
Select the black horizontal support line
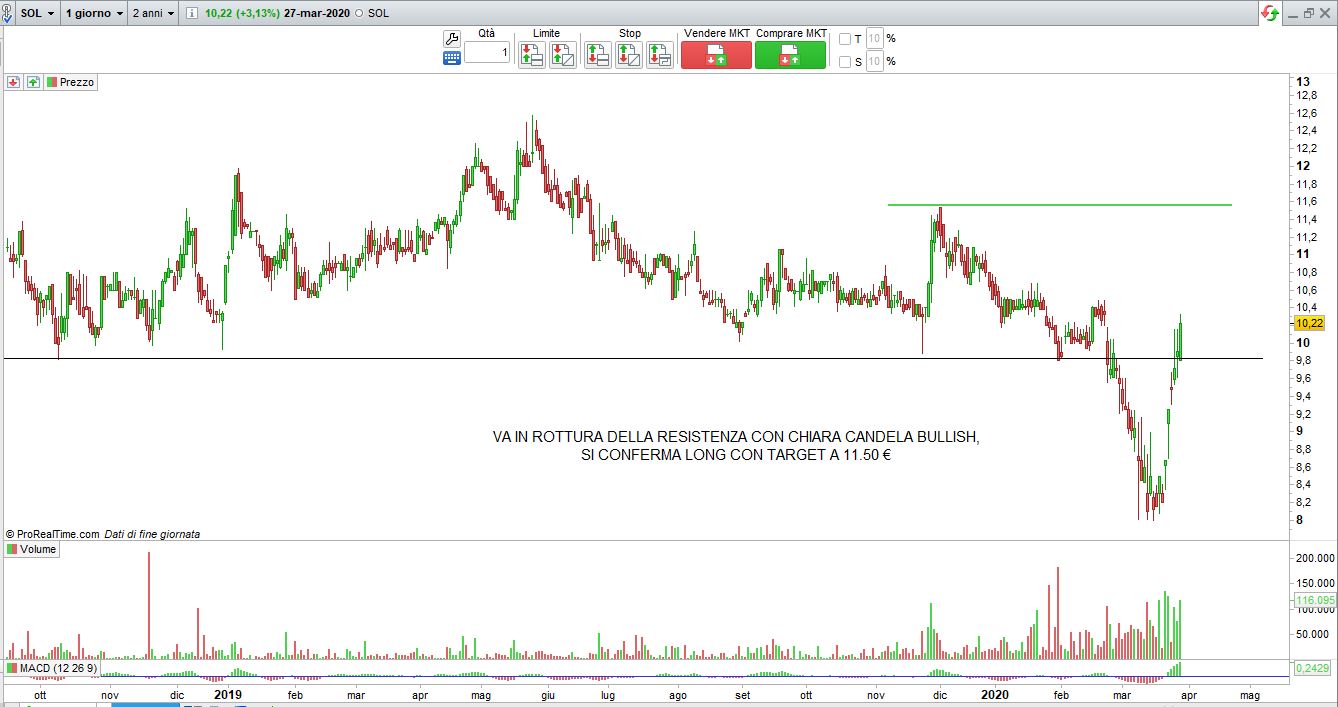(633, 358)
